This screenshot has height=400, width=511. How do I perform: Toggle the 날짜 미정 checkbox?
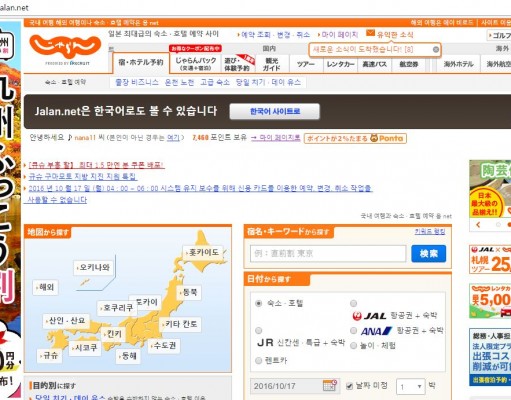click(349, 386)
